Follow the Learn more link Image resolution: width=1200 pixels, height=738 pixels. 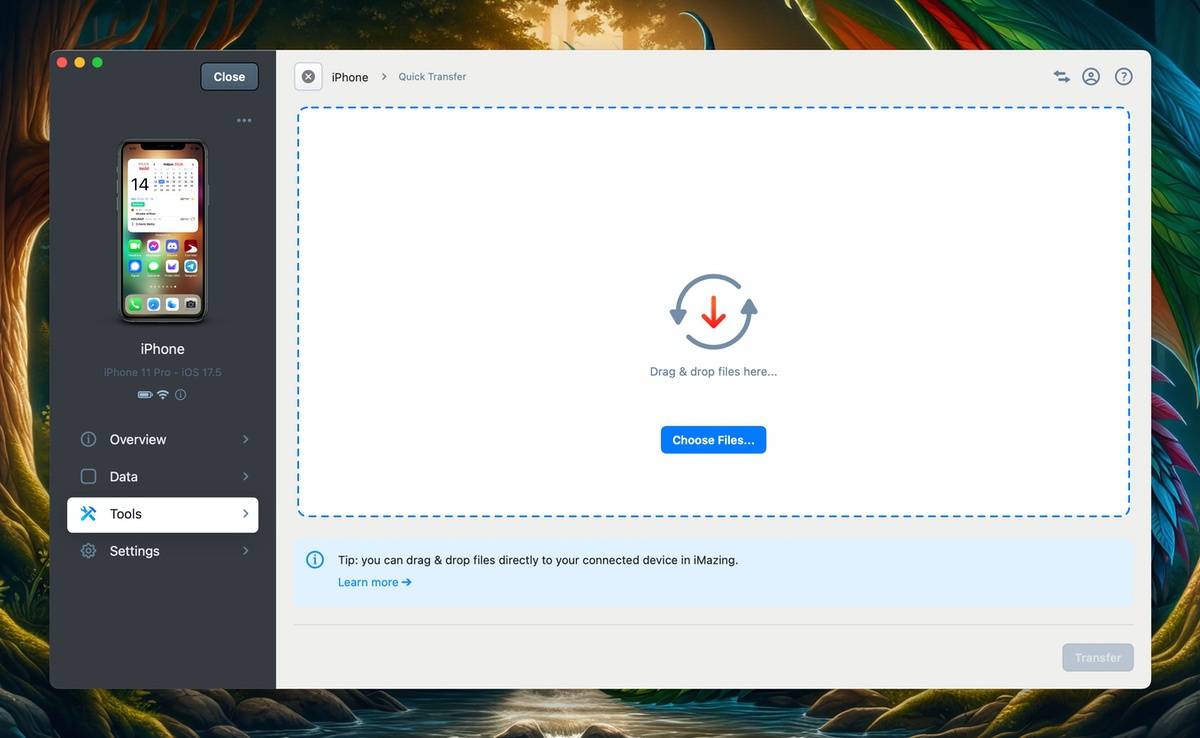374,582
